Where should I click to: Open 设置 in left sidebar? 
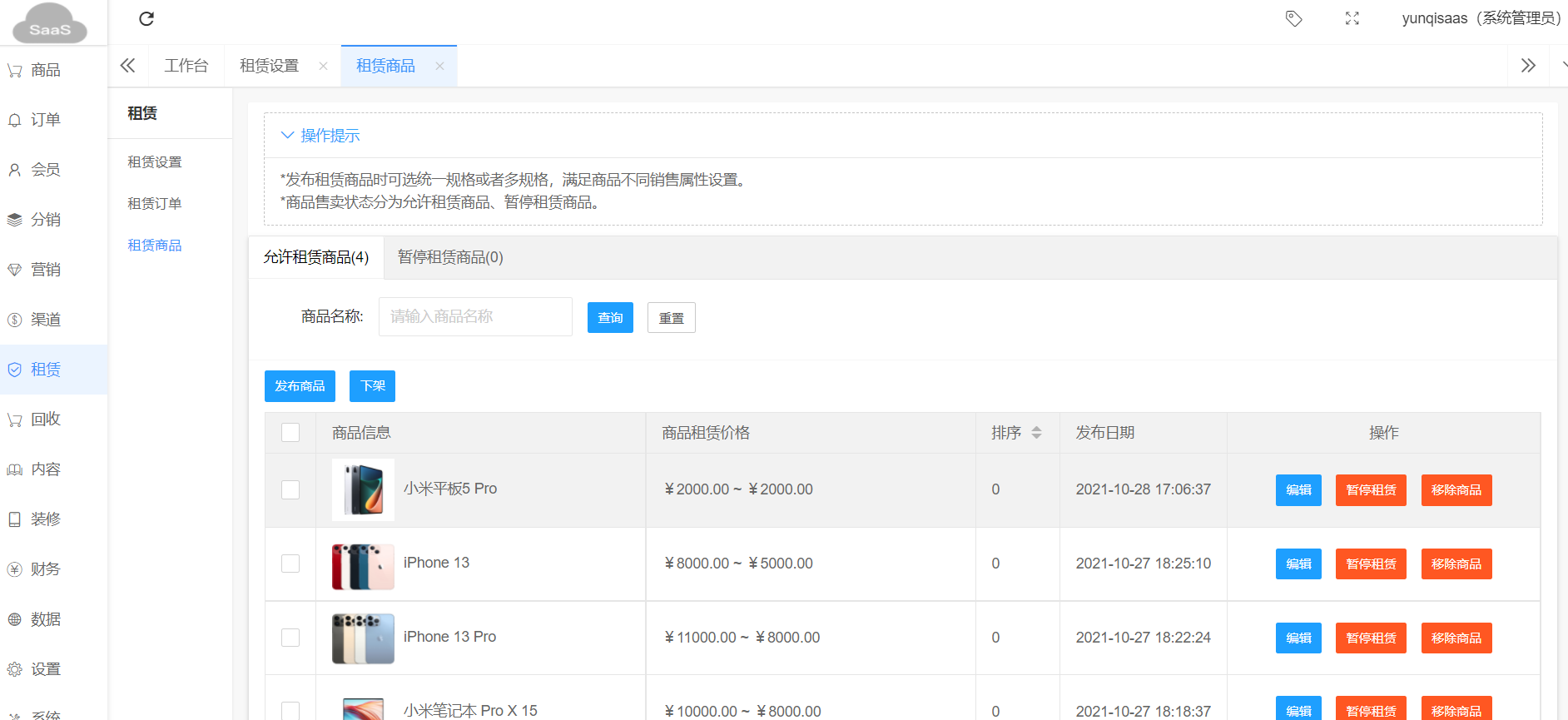[53, 669]
